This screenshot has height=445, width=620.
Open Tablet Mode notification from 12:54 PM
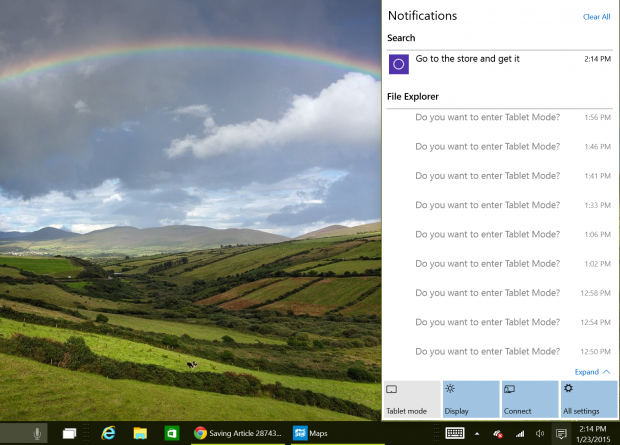pos(500,322)
